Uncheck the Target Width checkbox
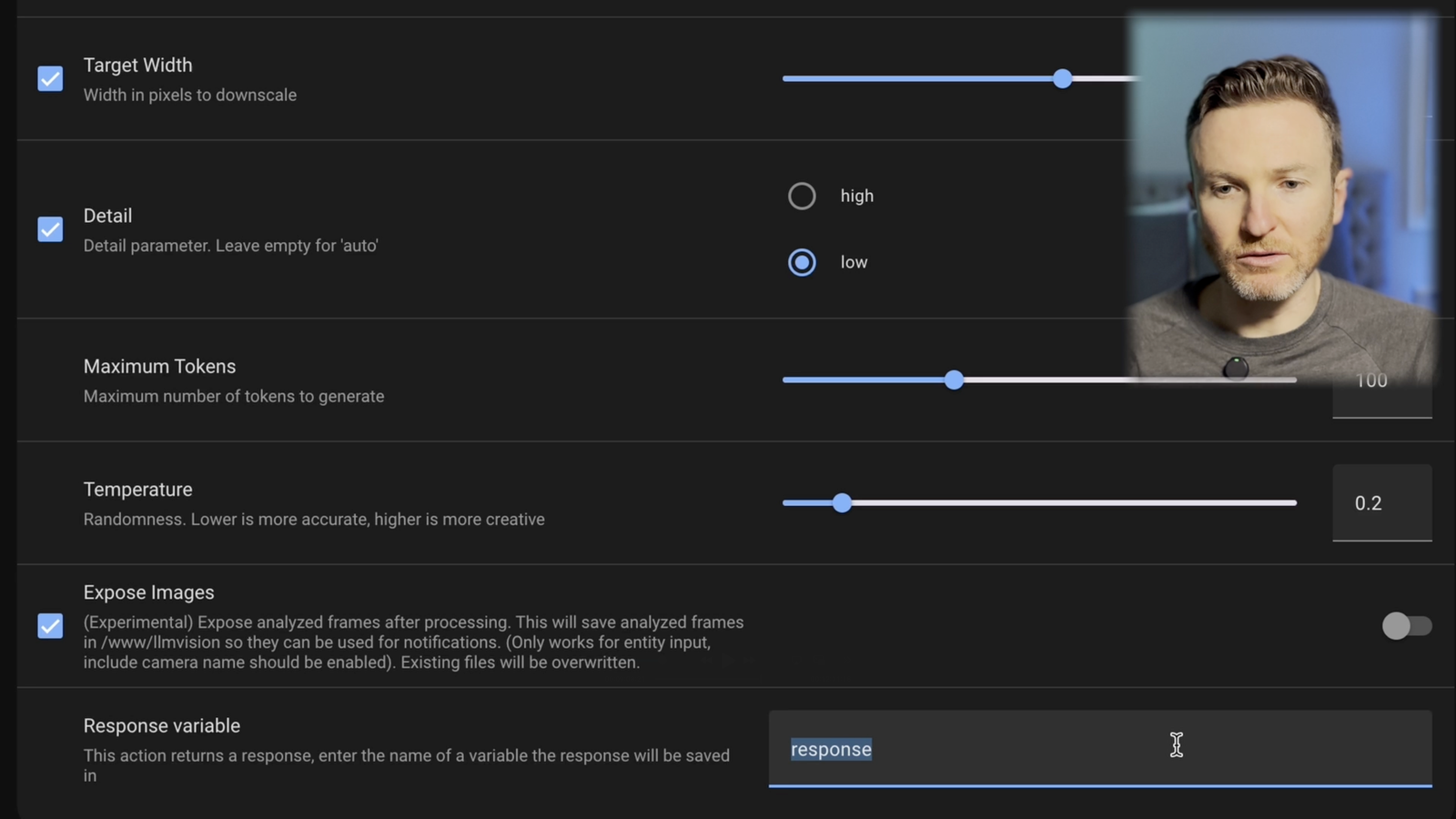The height and width of the screenshot is (819, 1456). (50, 79)
